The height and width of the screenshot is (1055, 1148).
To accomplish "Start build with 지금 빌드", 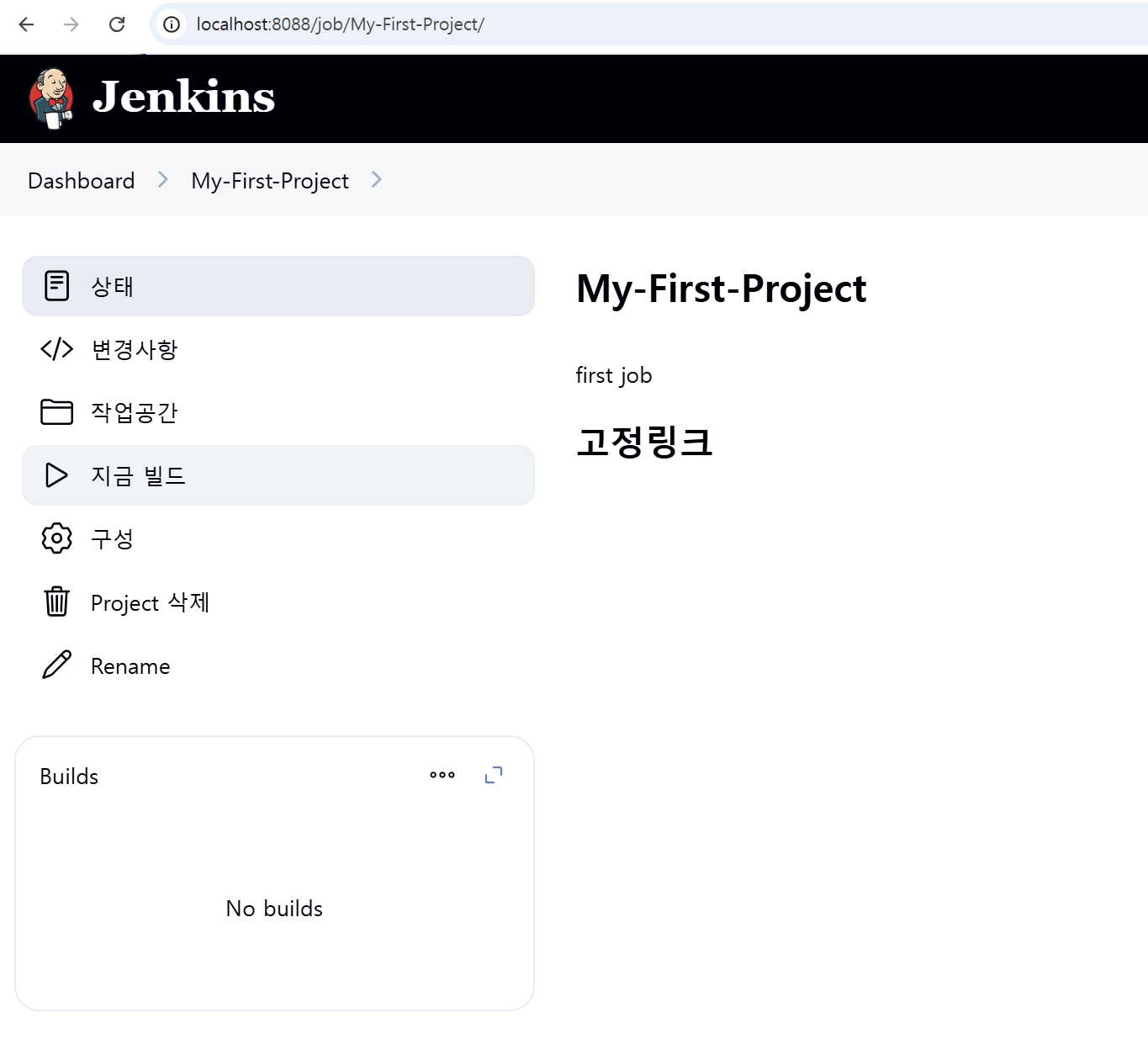I will (x=278, y=475).
